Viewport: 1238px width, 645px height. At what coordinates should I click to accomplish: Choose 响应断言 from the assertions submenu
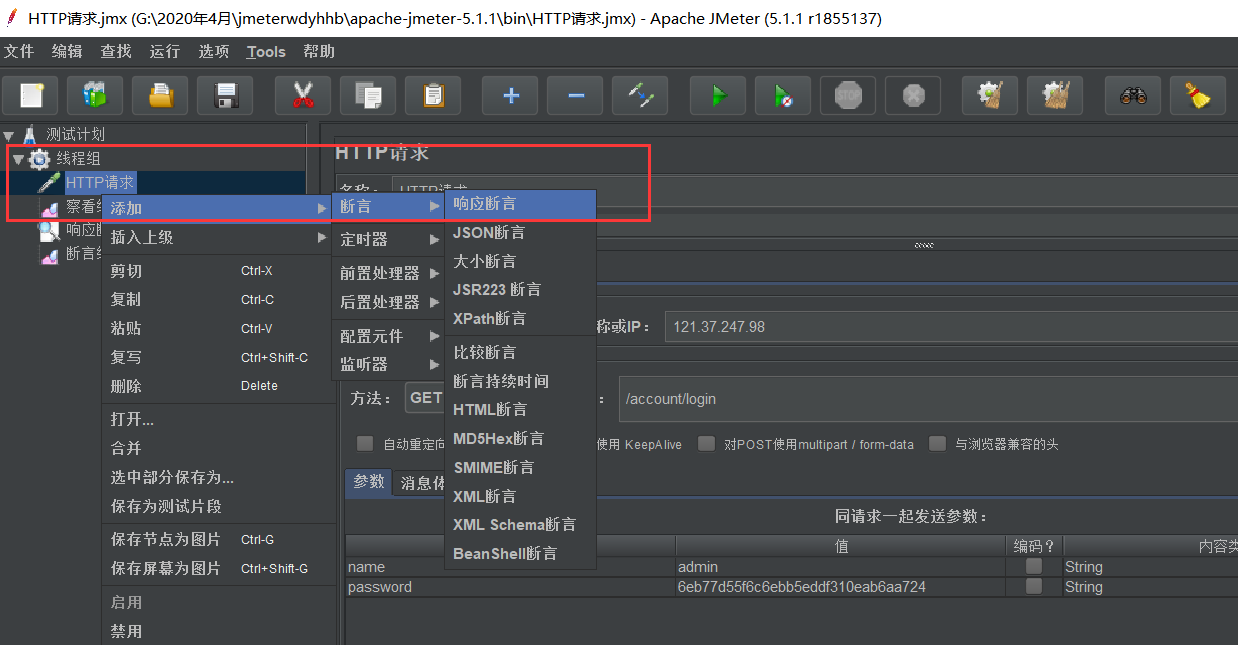(x=520, y=204)
